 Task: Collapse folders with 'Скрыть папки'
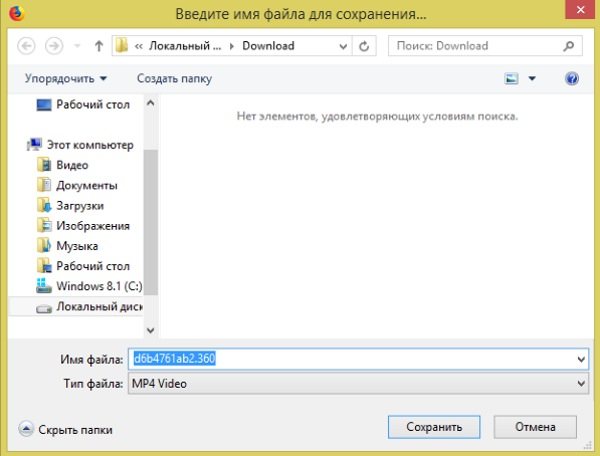(65, 430)
